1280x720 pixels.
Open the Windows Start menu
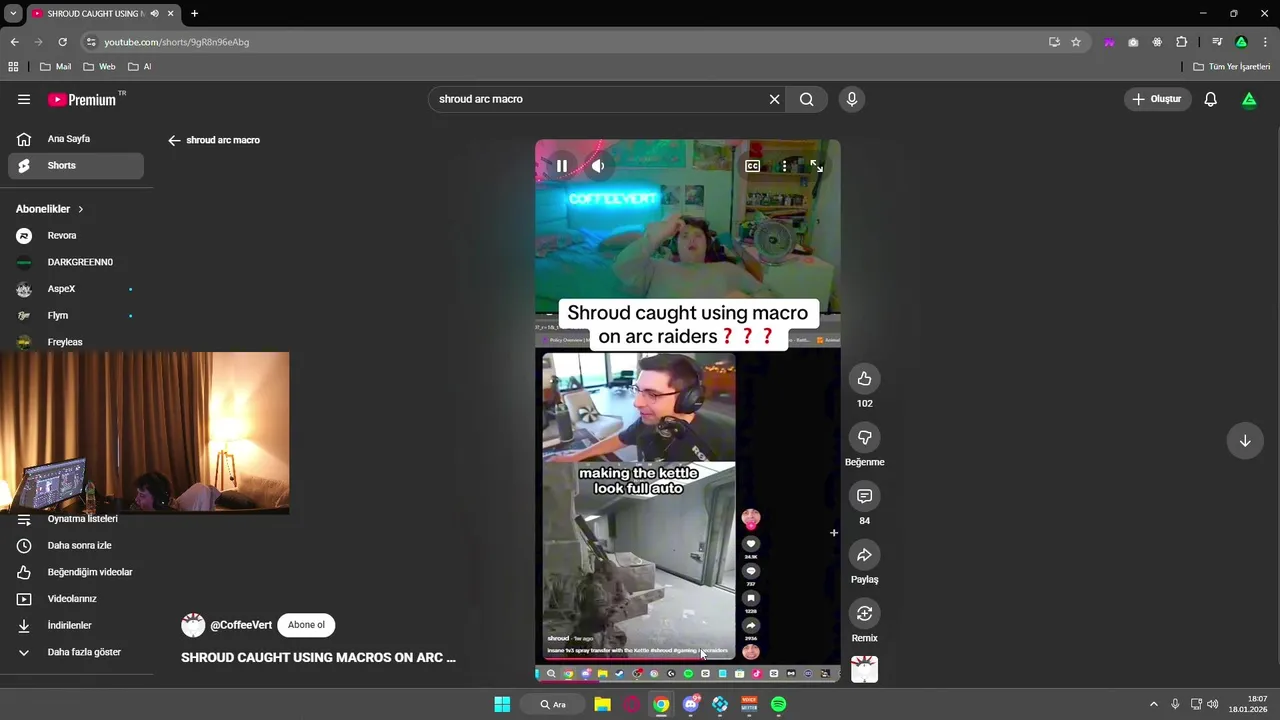502,705
